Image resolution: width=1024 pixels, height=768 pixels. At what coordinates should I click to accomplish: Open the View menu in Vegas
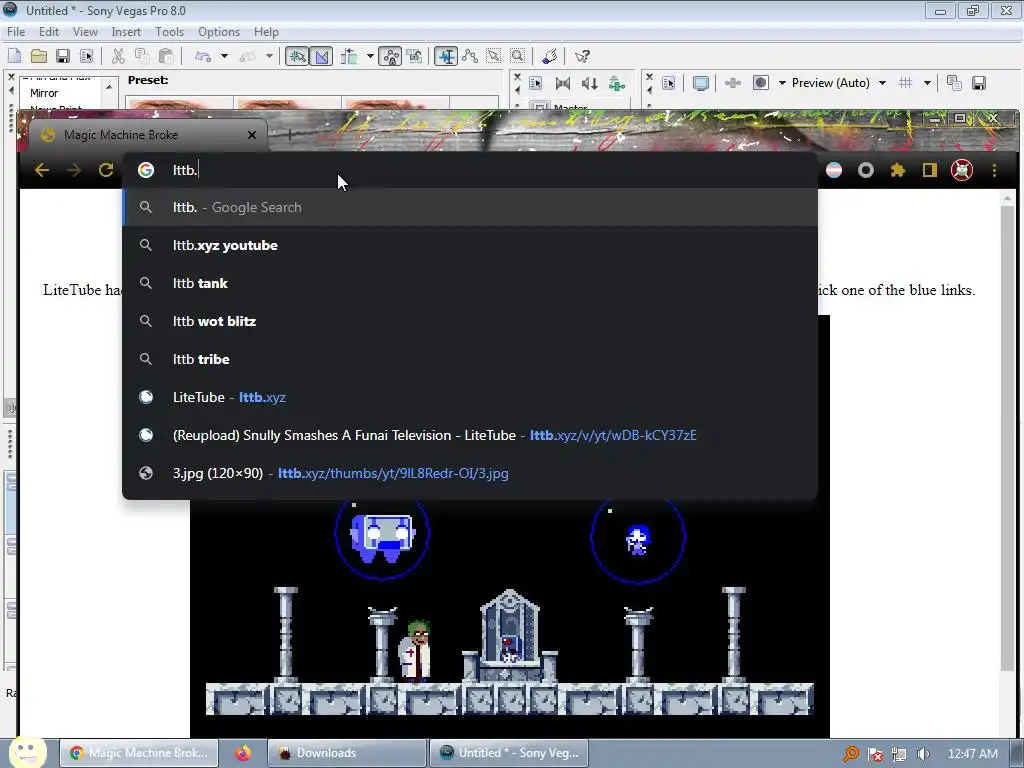pyautogui.click(x=85, y=31)
